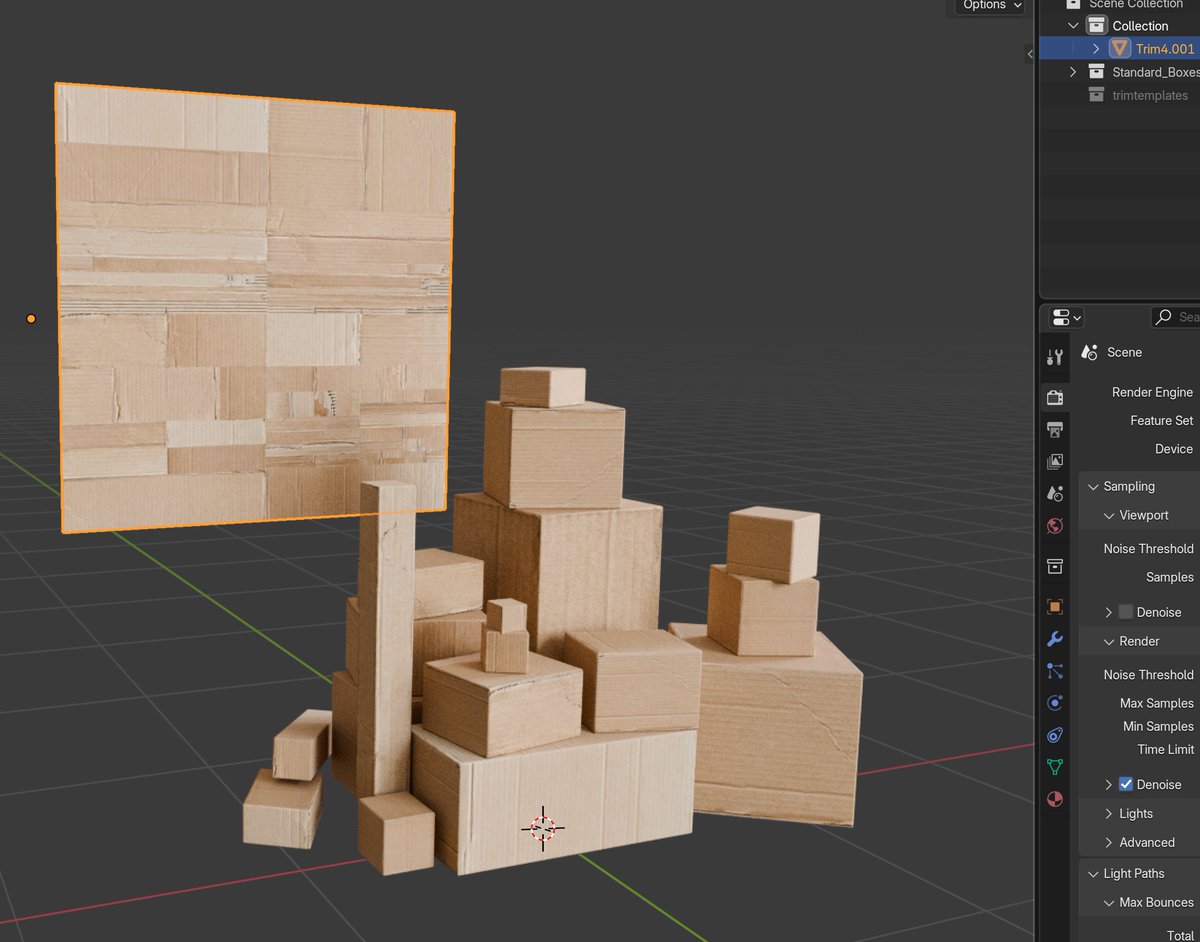1200x942 pixels.
Task: Click the Max Samples label
Action: pos(1156,703)
